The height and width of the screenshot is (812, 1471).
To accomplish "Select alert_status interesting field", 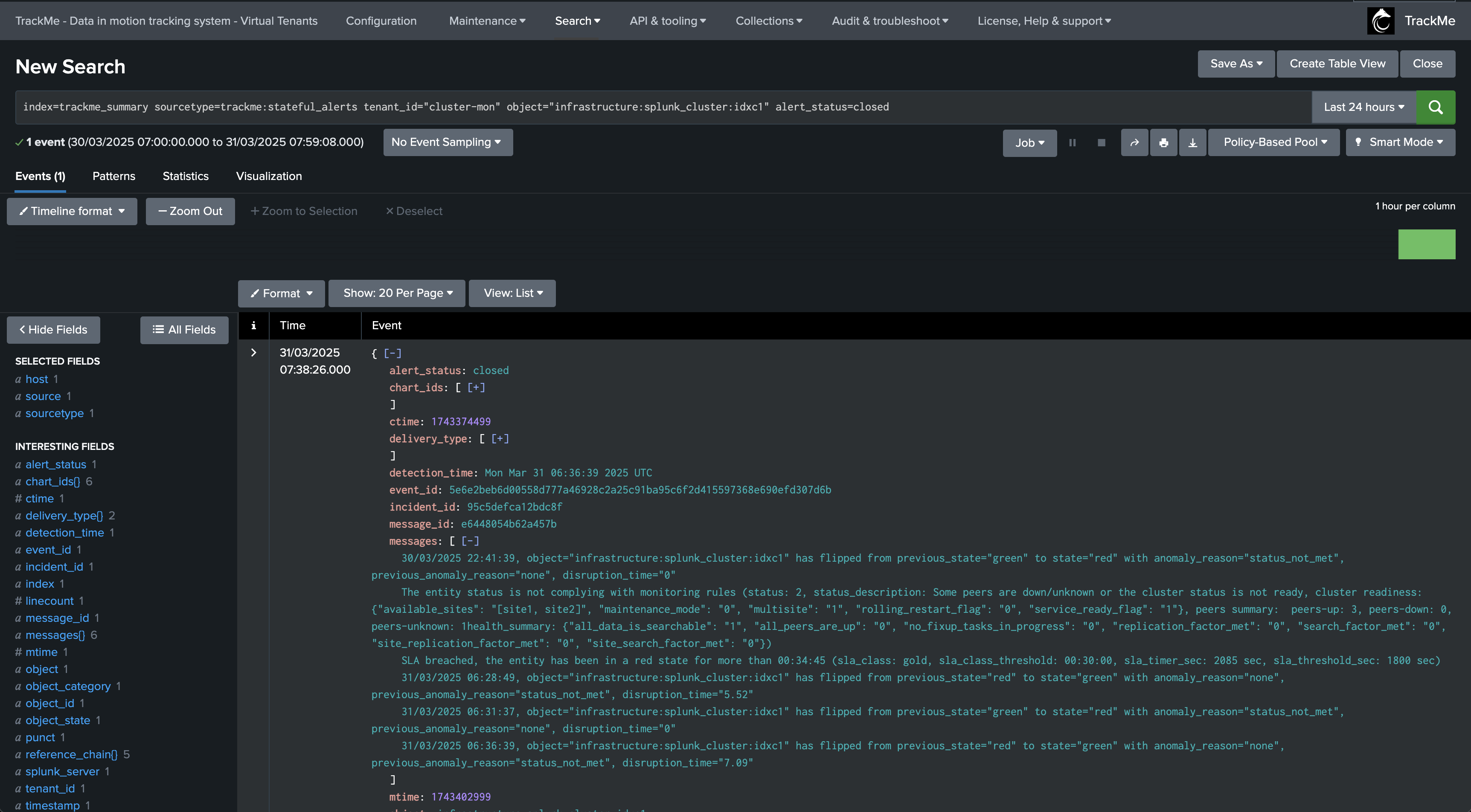I will pyautogui.click(x=55, y=465).
